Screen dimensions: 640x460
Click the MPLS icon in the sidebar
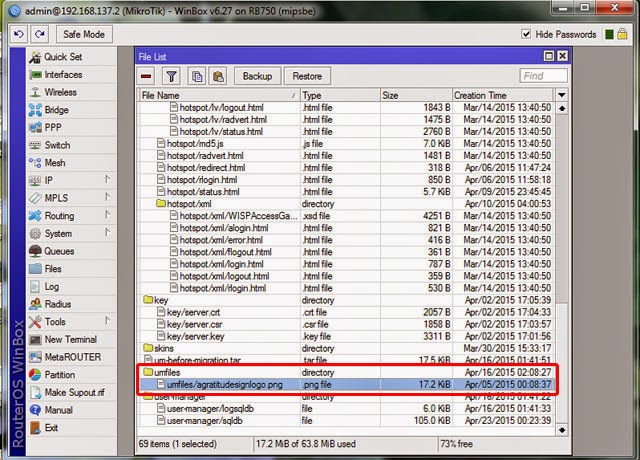(x=35, y=198)
